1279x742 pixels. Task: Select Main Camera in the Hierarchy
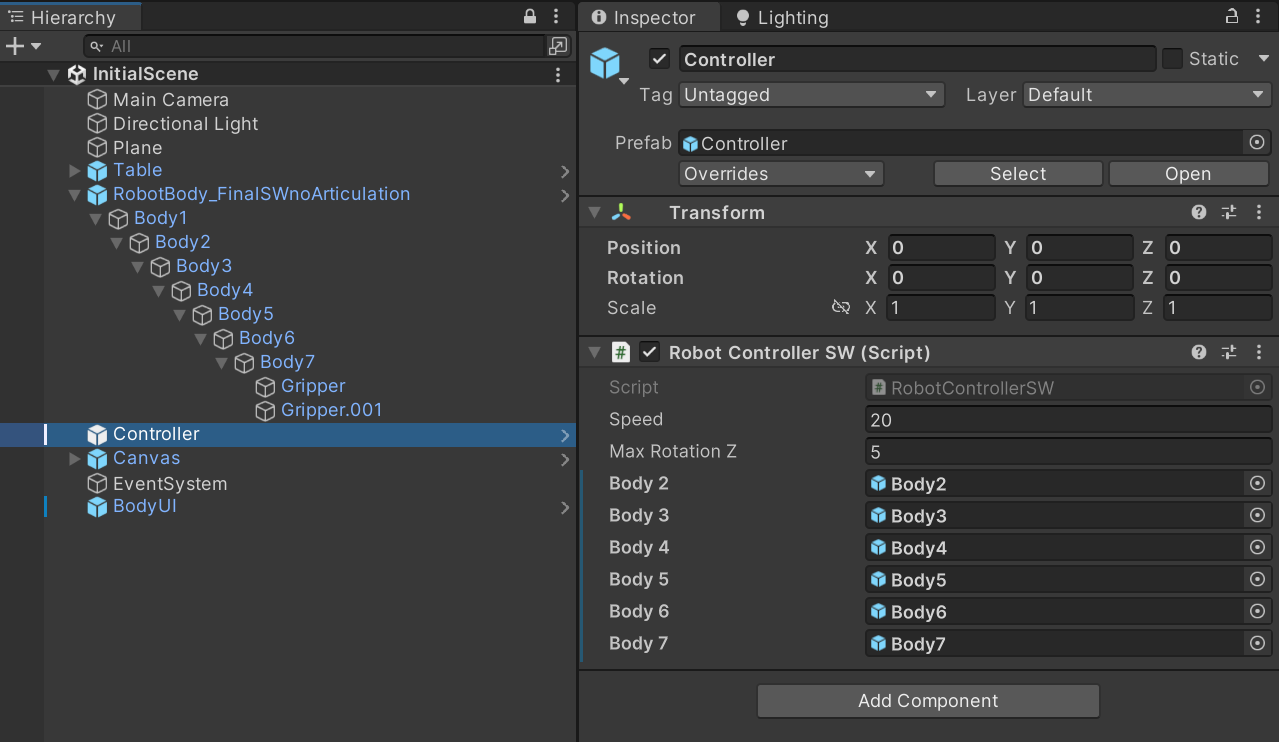coord(170,99)
